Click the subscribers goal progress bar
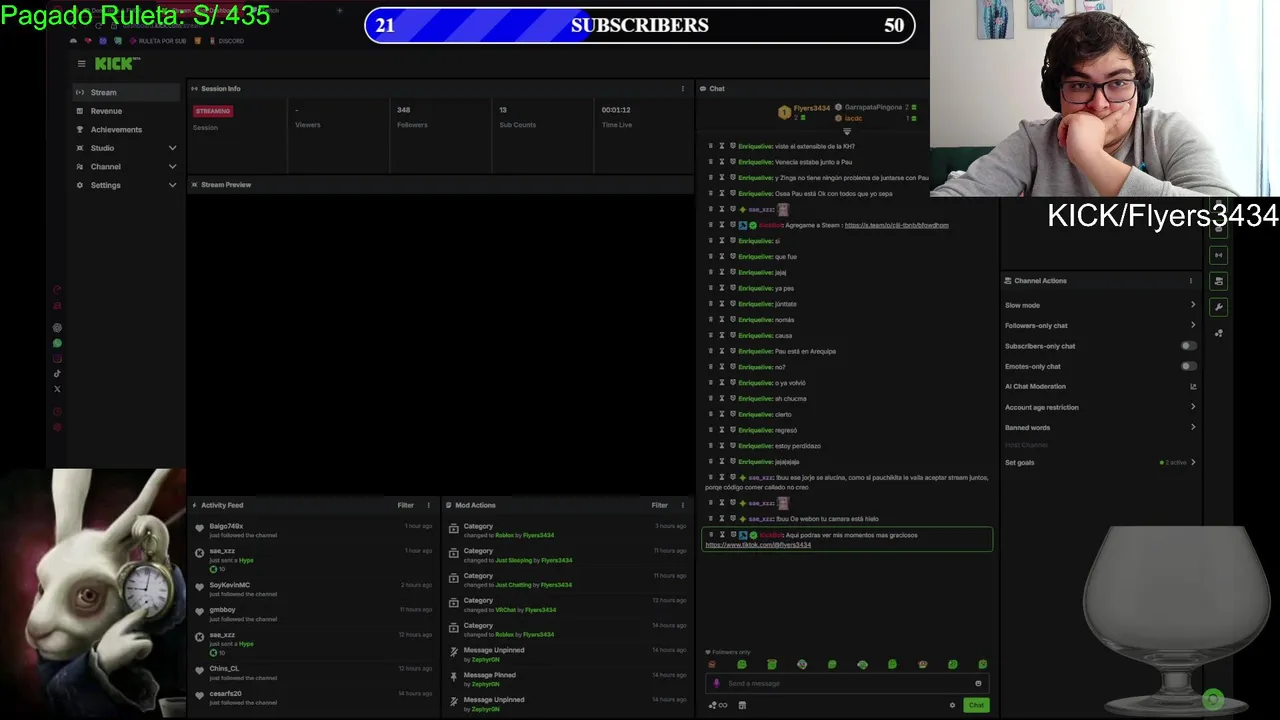 click(x=640, y=26)
